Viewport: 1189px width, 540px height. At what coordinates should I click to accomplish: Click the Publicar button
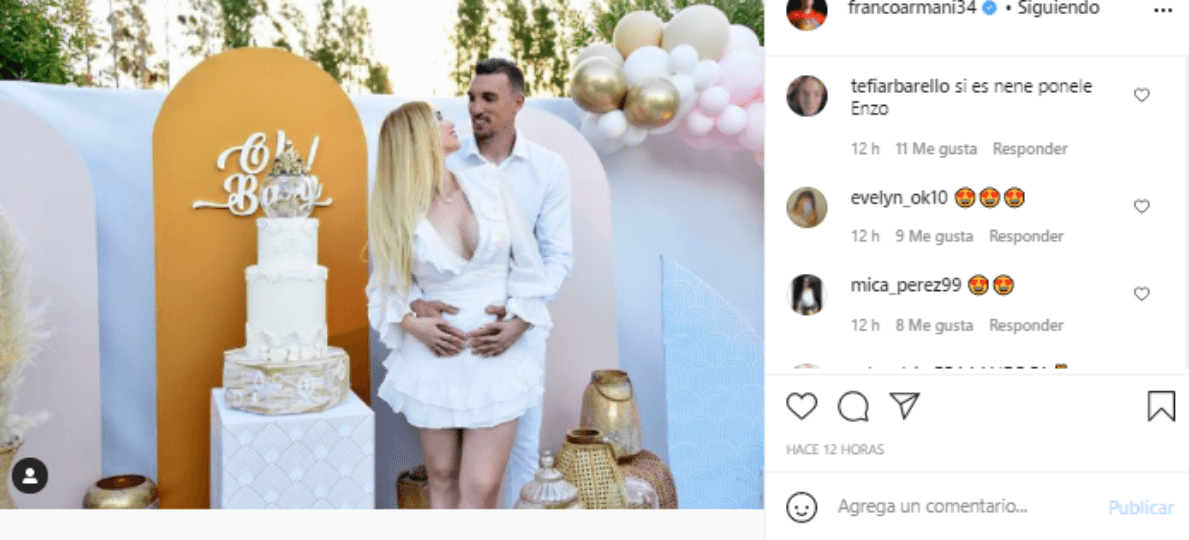point(1140,507)
